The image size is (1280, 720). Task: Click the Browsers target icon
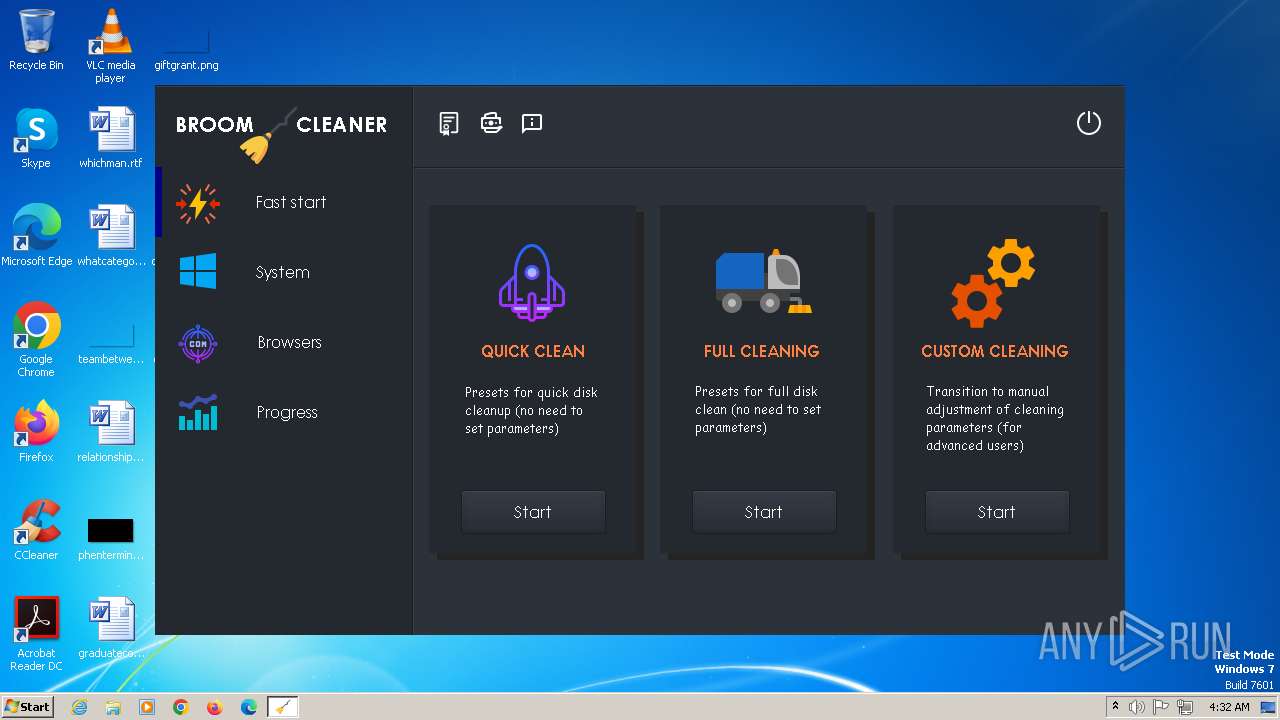[x=198, y=343]
